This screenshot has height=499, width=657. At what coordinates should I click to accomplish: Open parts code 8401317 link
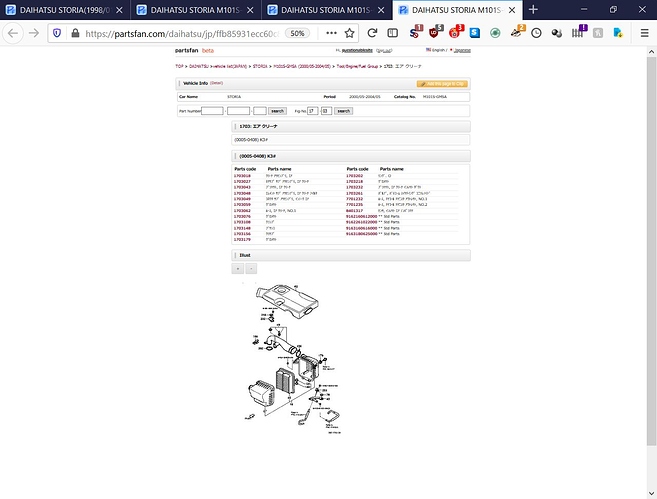pos(354,211)
